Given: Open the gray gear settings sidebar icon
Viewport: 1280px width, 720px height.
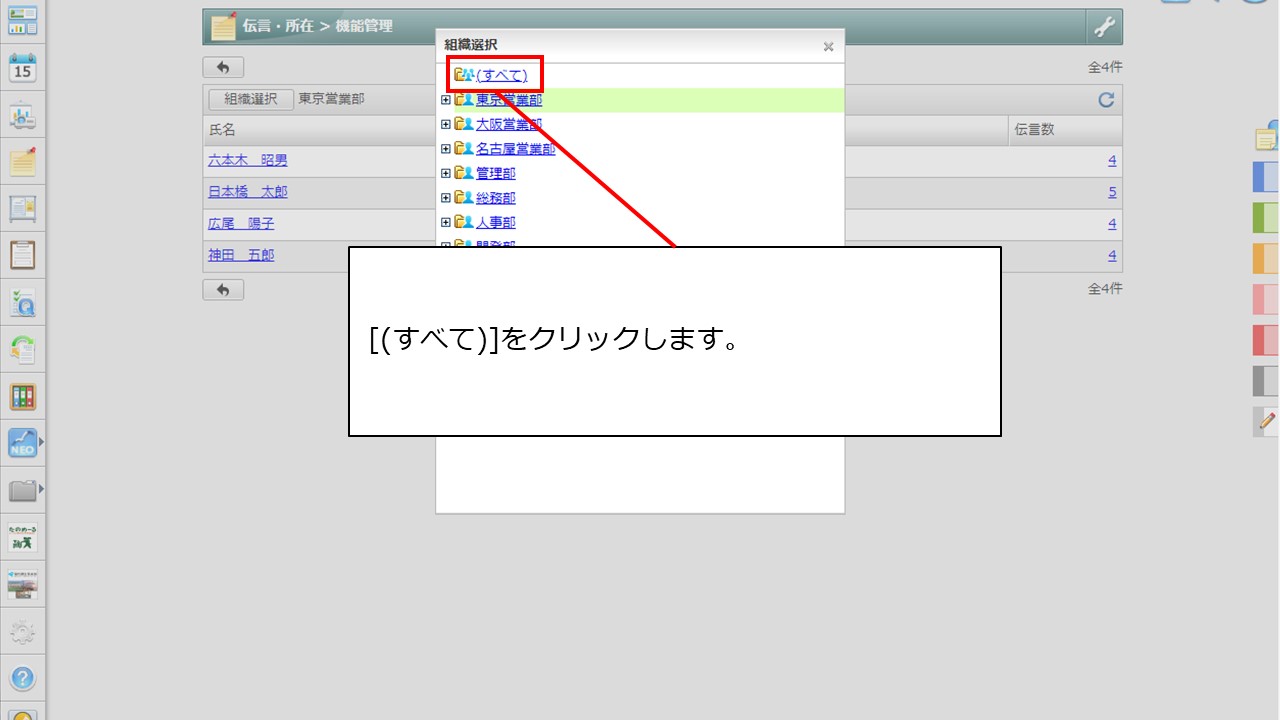Looking at the screenshot, I should coord(22,632).
